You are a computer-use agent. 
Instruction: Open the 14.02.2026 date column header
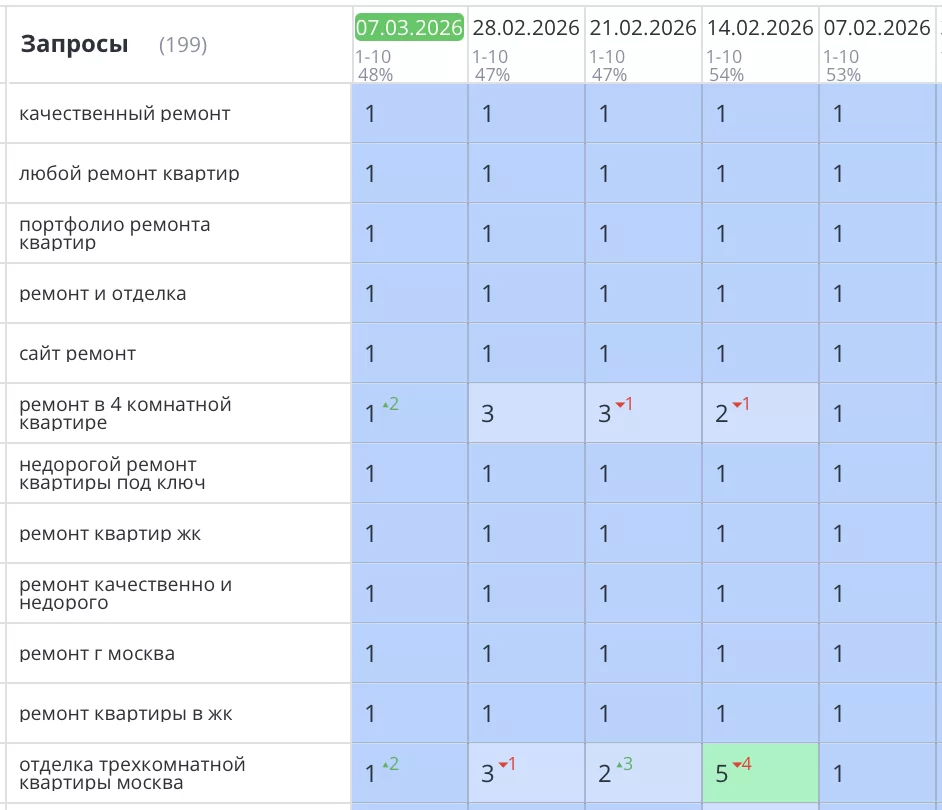760,27
